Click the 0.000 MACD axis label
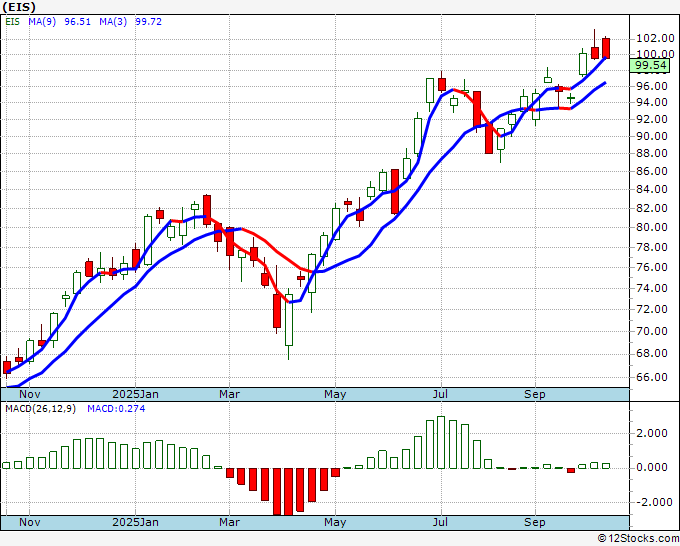Image resolution: width=680 pixels, height=546 pixels. [x=652, y=467]
